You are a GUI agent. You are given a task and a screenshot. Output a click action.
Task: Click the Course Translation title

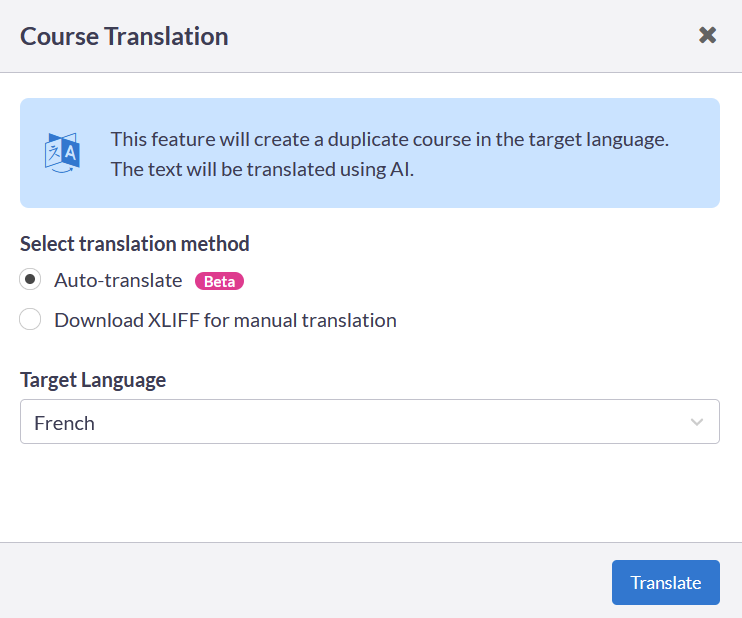coord(124,36)
